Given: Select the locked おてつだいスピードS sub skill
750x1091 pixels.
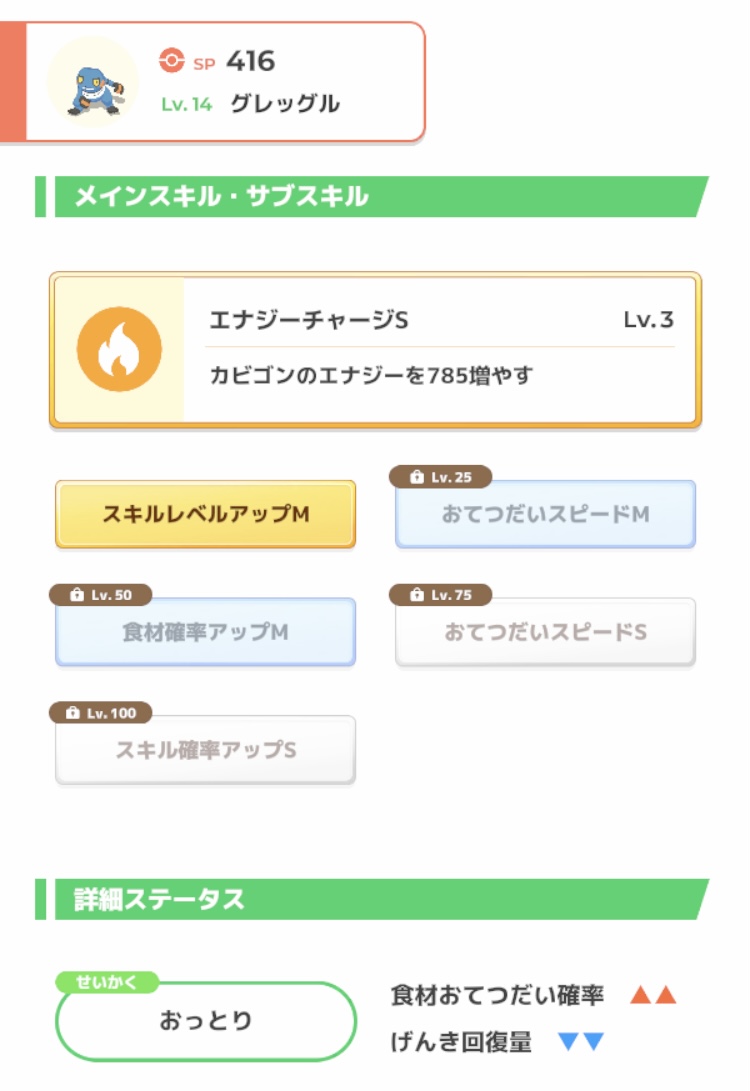Looking at the screenshot, I should [x=545, y=632].
